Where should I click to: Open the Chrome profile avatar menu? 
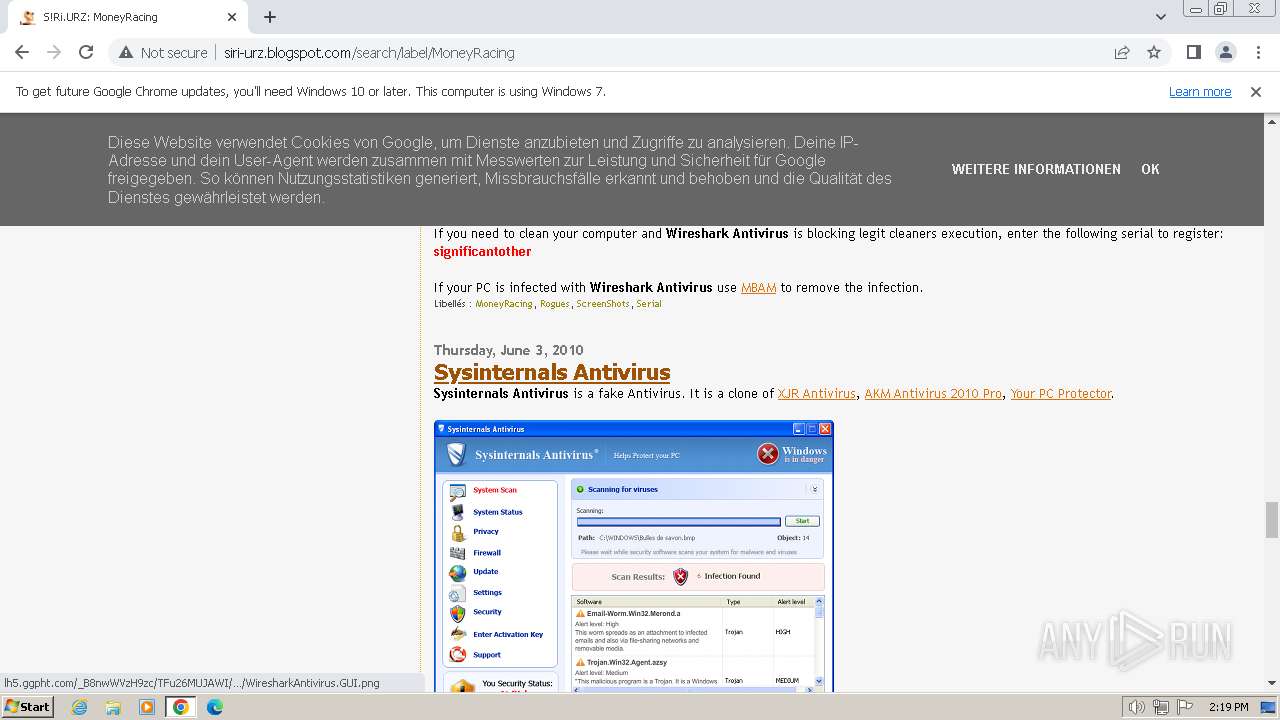click(x=1225, y=52)
